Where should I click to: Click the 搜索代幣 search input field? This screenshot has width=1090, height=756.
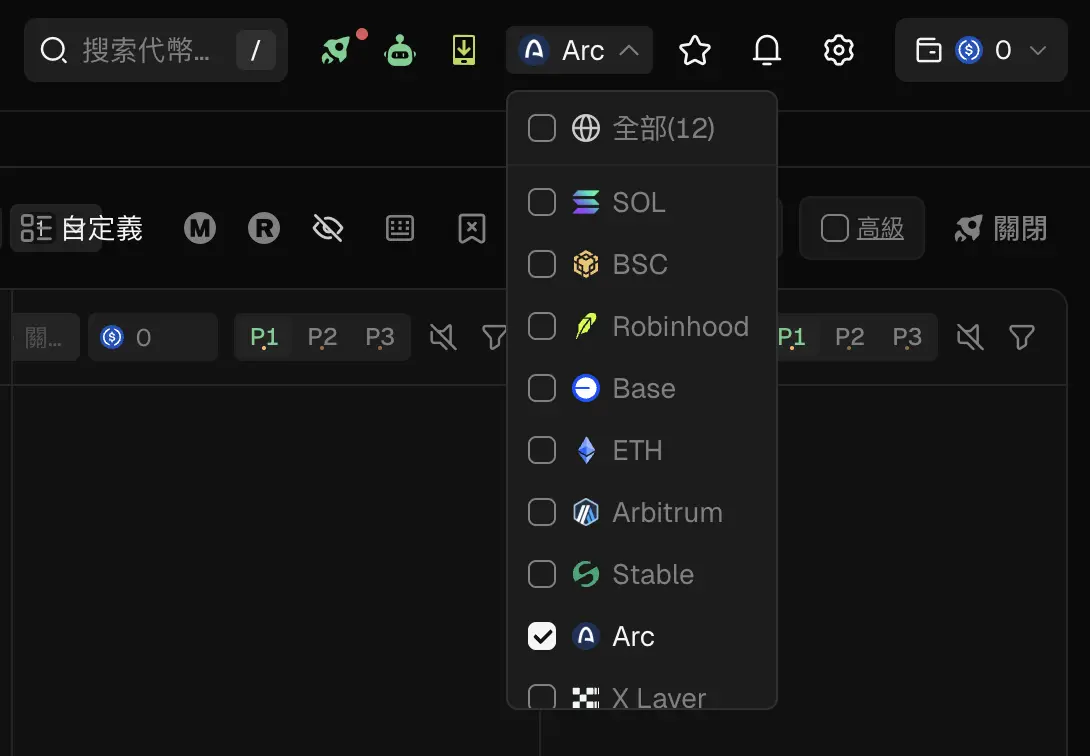(x=156, y=50)
